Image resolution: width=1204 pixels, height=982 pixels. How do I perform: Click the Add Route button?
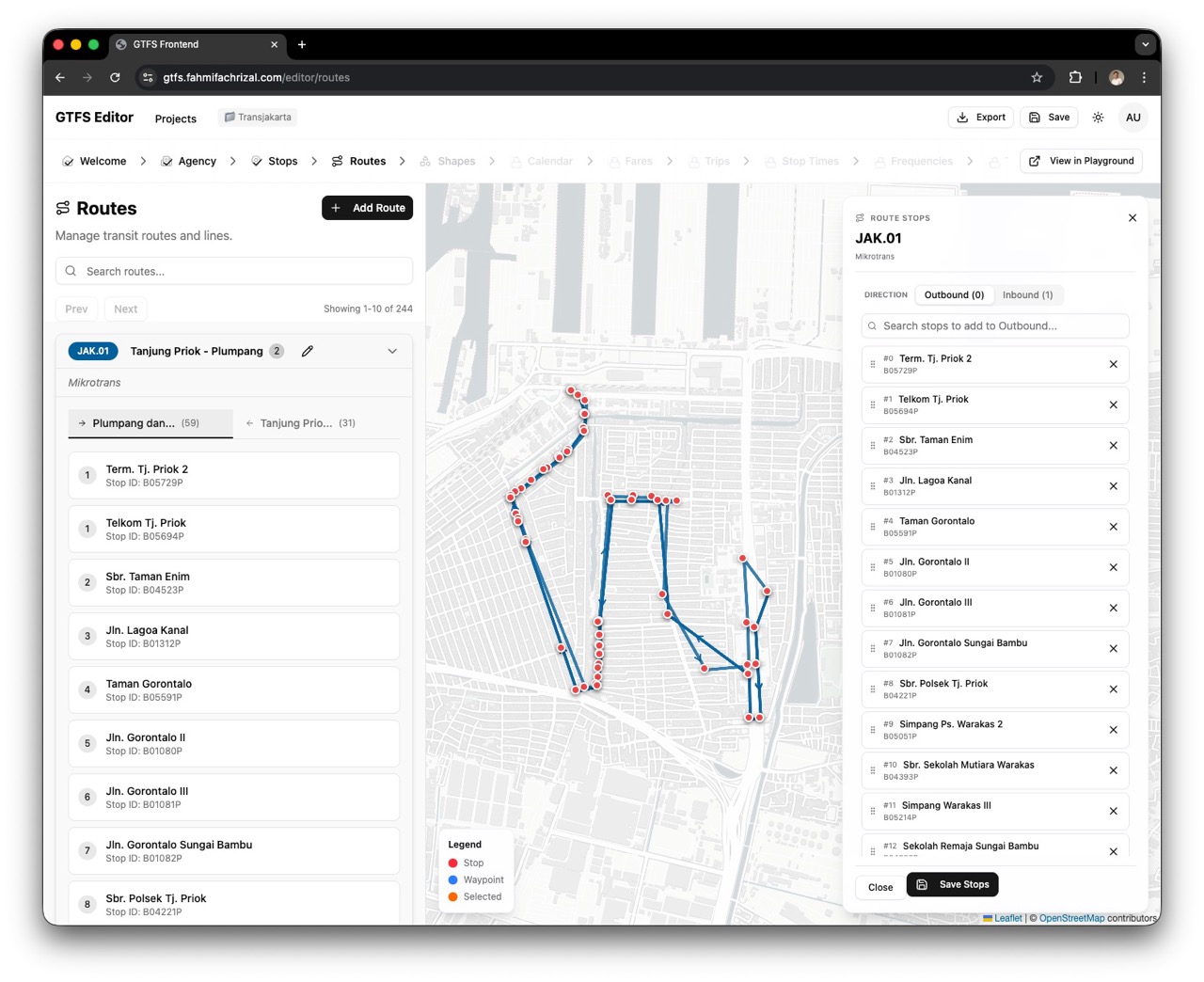coord(368,208)
